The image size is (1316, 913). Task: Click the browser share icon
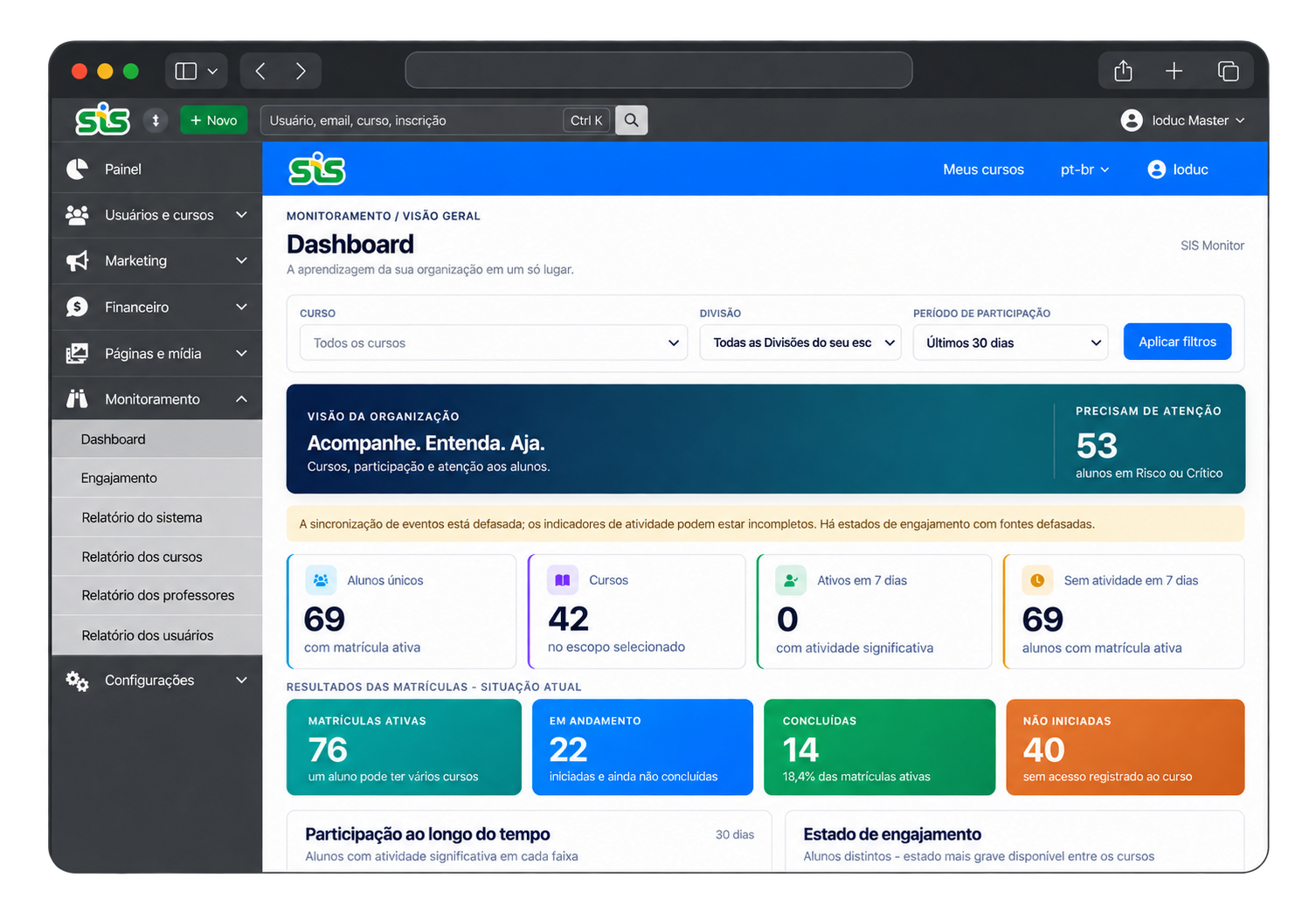coord(1123,71)
